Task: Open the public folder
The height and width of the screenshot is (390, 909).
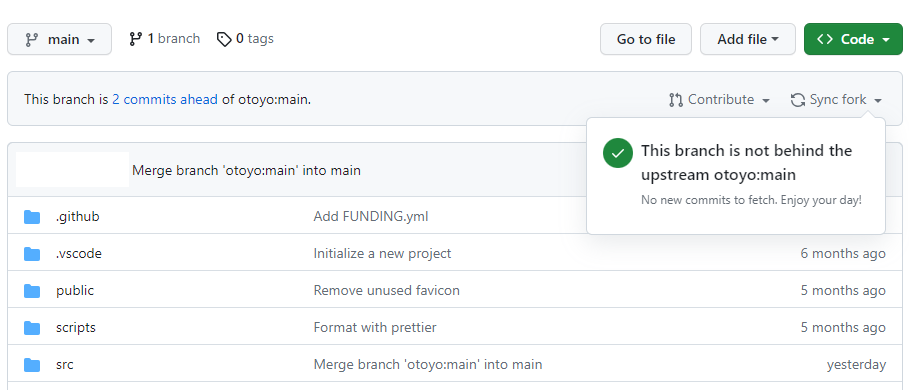Action: click(75, 291)
